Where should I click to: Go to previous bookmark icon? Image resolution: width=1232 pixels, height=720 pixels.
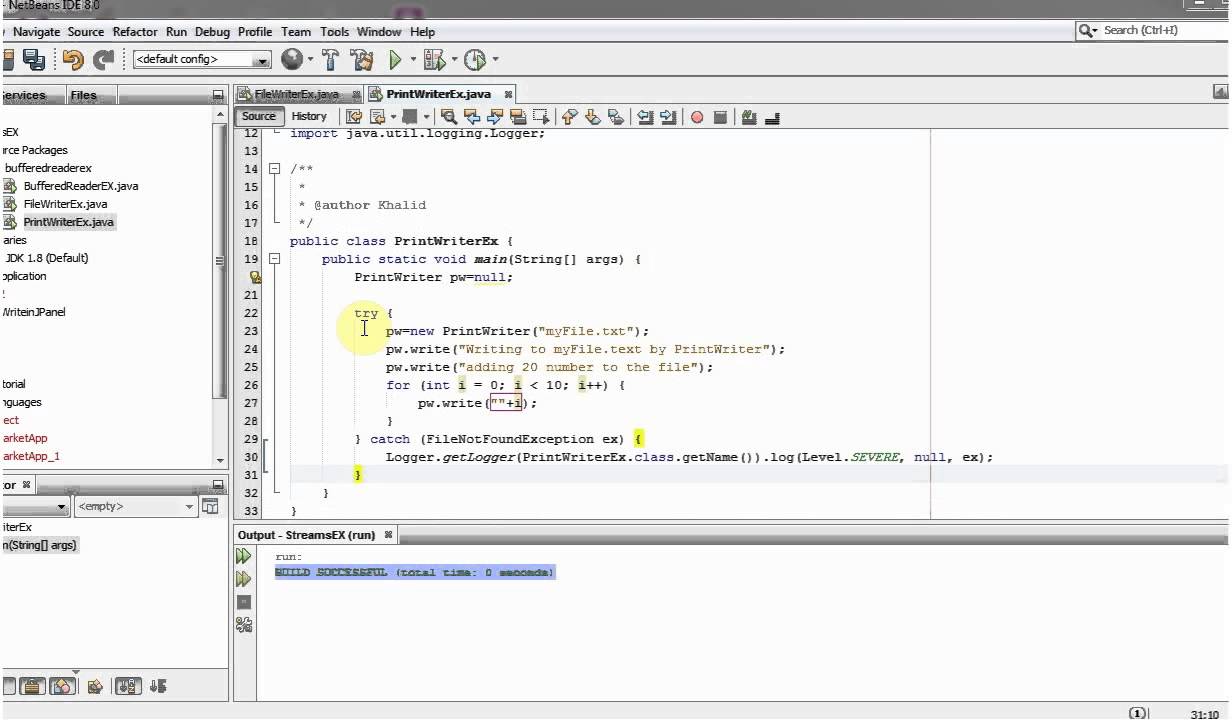pos(568,117)
